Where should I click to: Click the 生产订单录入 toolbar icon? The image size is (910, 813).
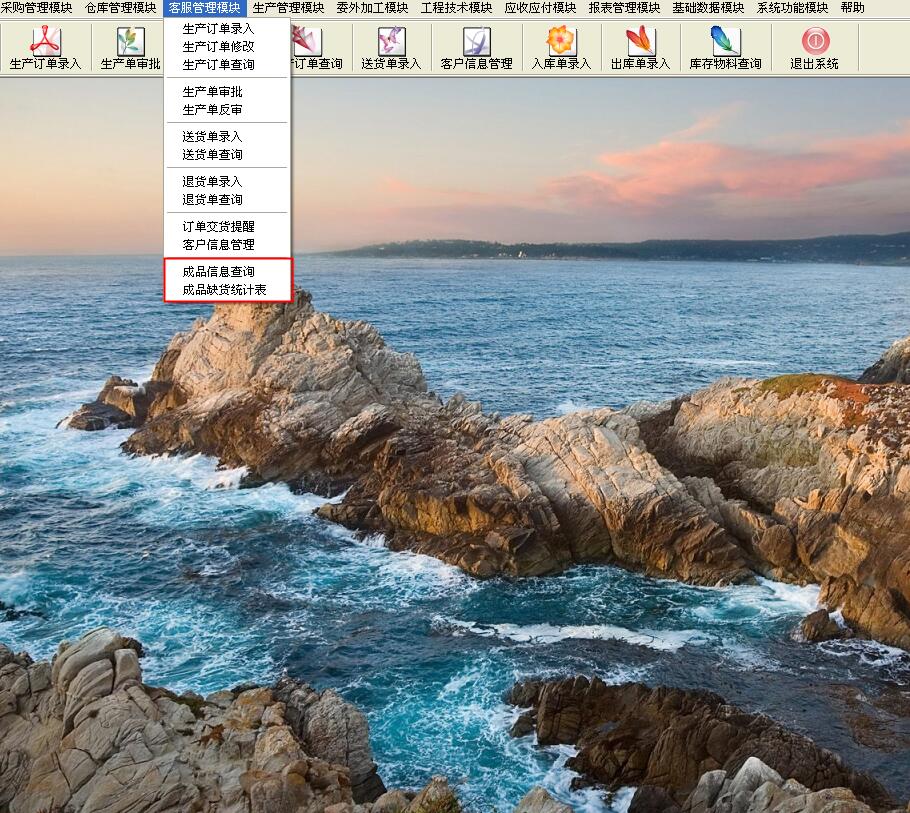[x=46, y=42]
